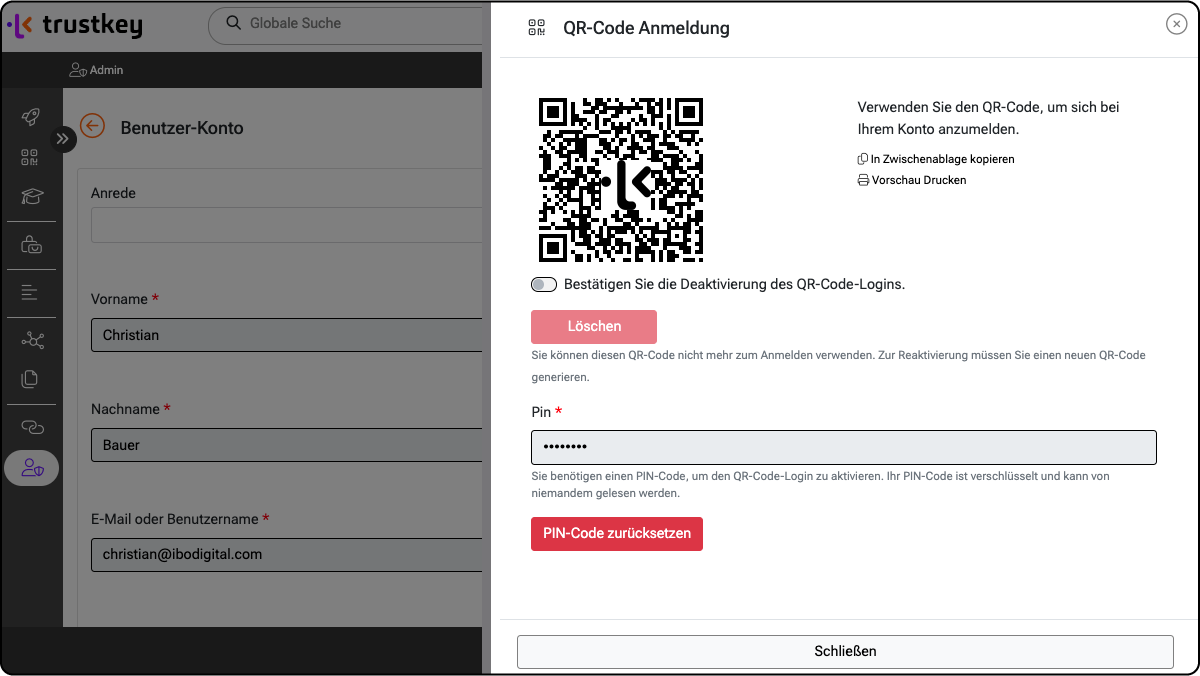This screenshot has width=1200, height=676.
Task: Click the Schließen button
Action: [845, 651]
